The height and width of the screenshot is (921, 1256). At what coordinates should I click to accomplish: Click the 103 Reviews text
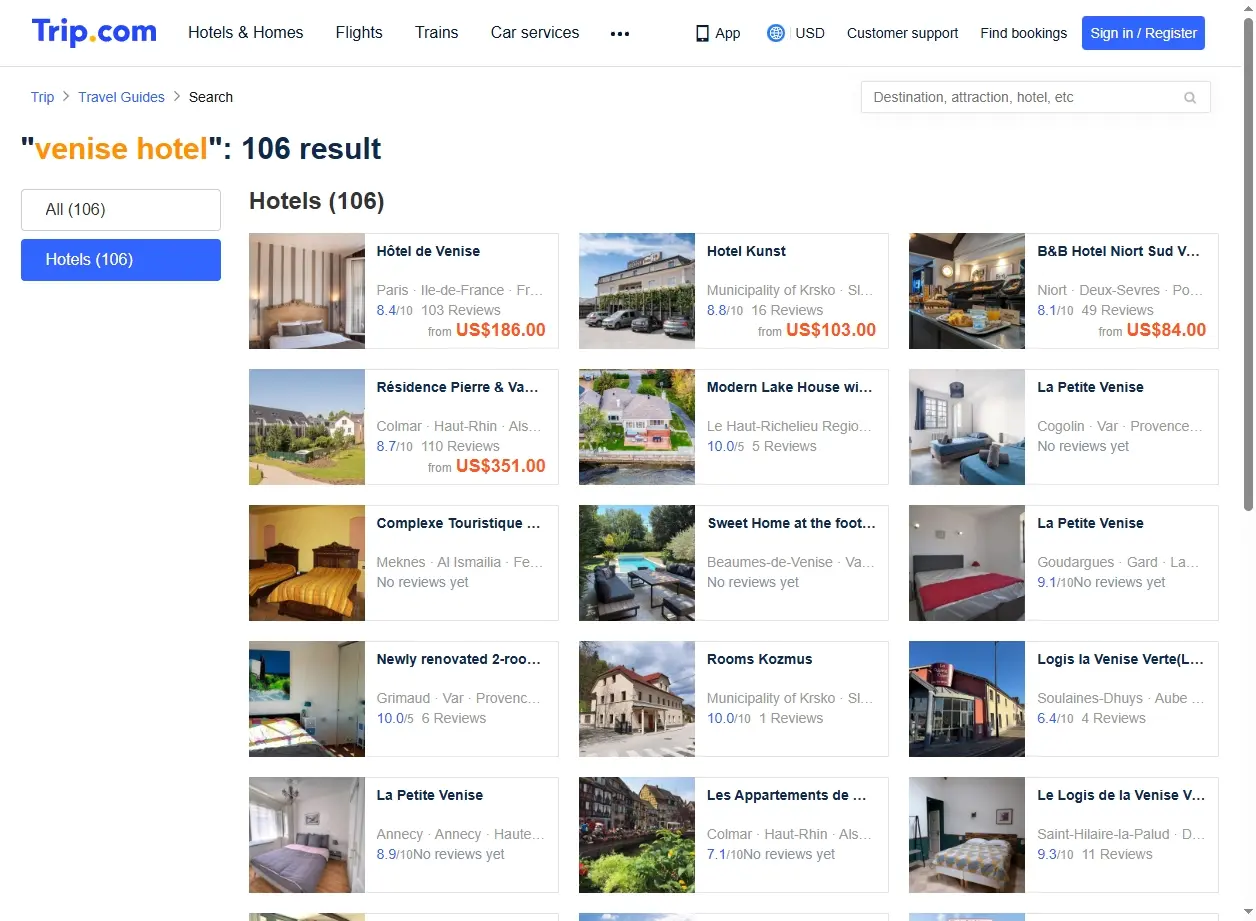(x=461, y=310)
